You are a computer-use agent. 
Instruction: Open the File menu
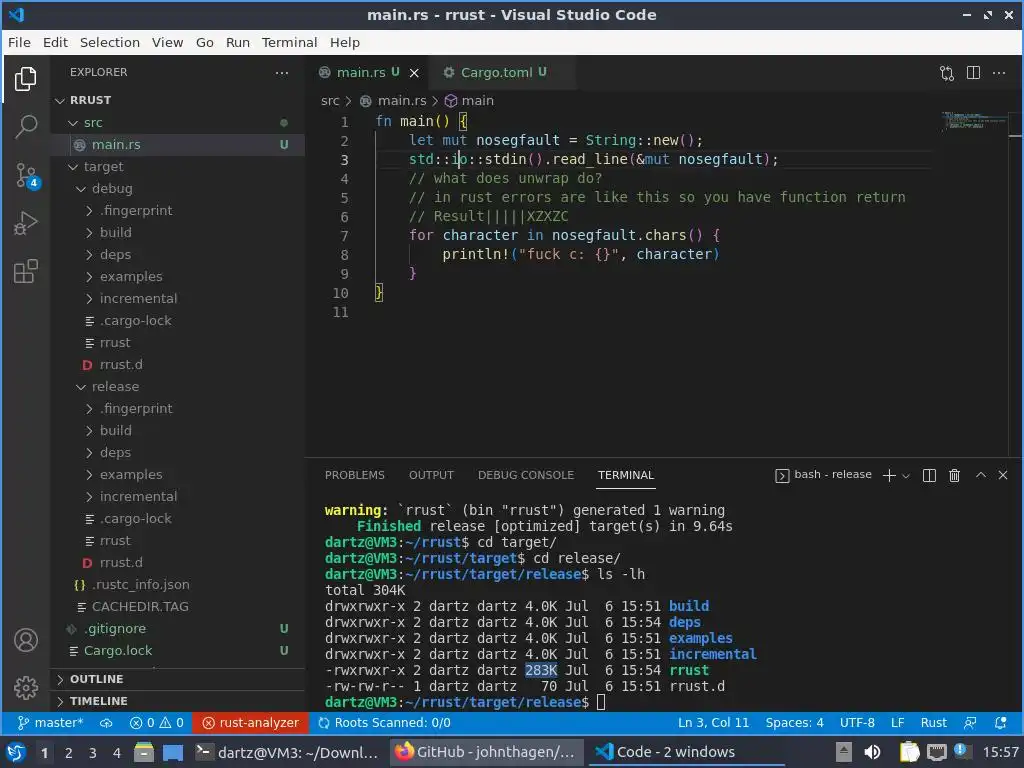click(x=19, y=42)
